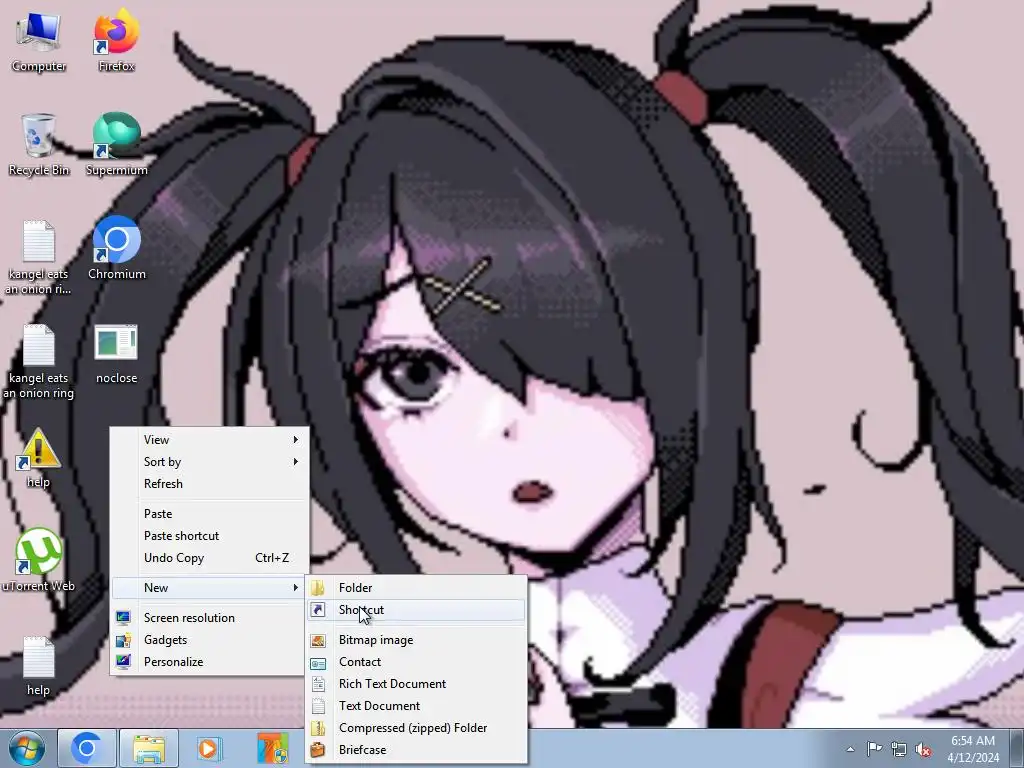Create a new Compressed (zipped) Folder
This screenshot has height=768, width=1024.
[416, 728]
